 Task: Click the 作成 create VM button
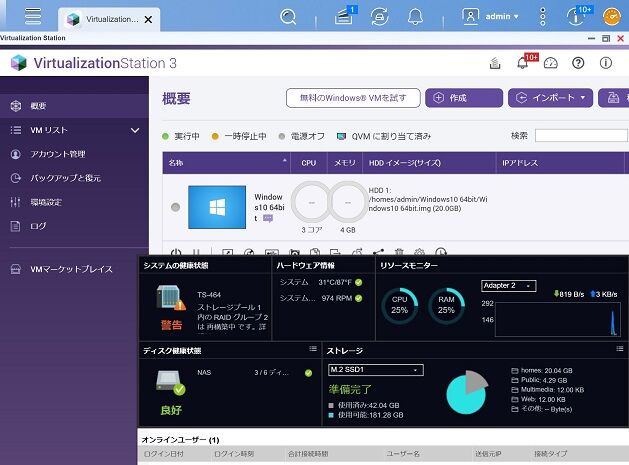464,98
